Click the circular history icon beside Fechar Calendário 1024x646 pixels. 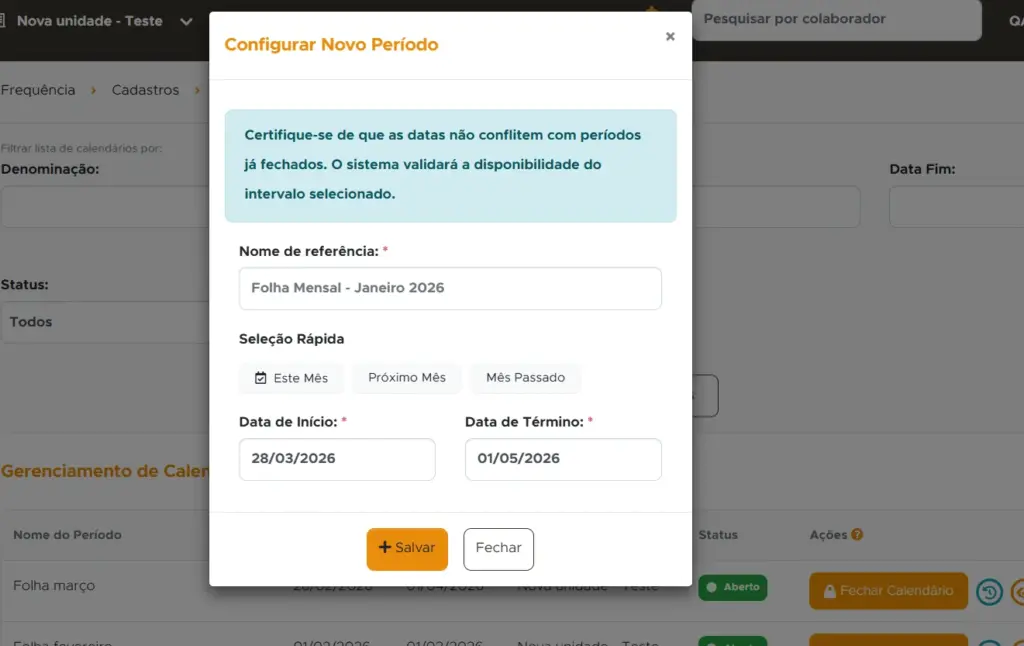click(990, 591)
